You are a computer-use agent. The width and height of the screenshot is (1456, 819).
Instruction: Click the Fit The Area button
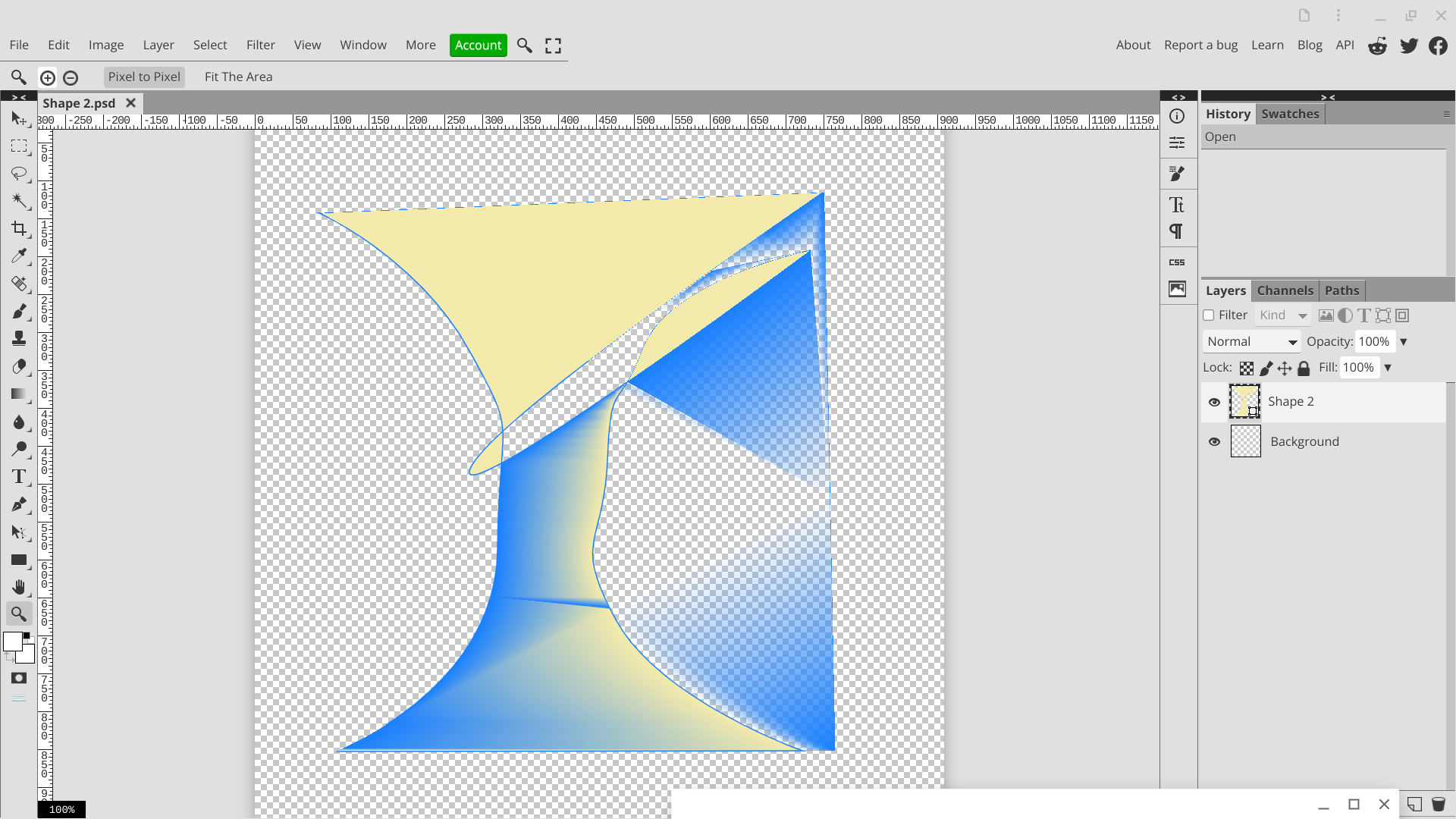[x=238, y=77]
